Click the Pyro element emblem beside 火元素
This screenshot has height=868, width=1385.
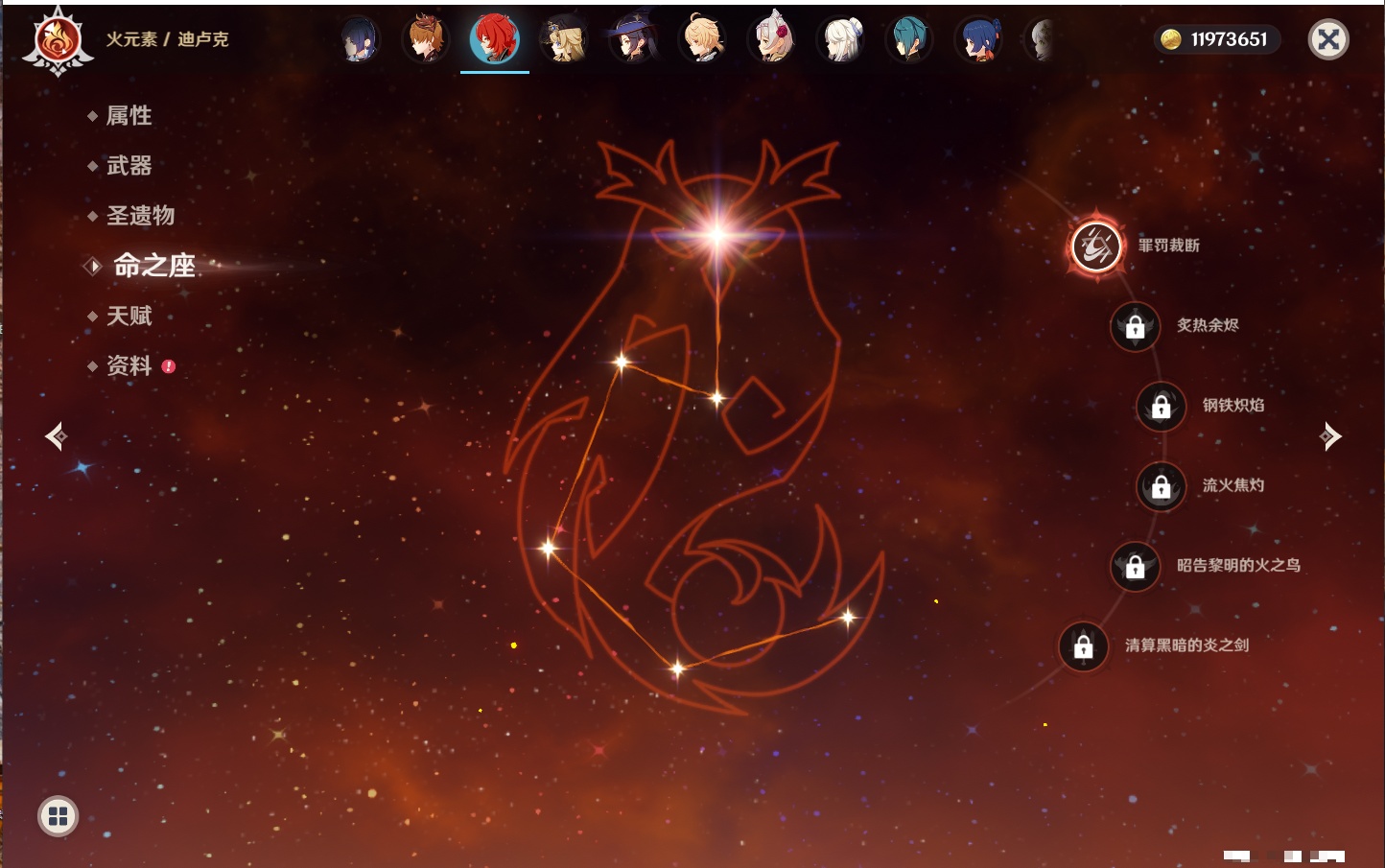click(x=58, y=40)
